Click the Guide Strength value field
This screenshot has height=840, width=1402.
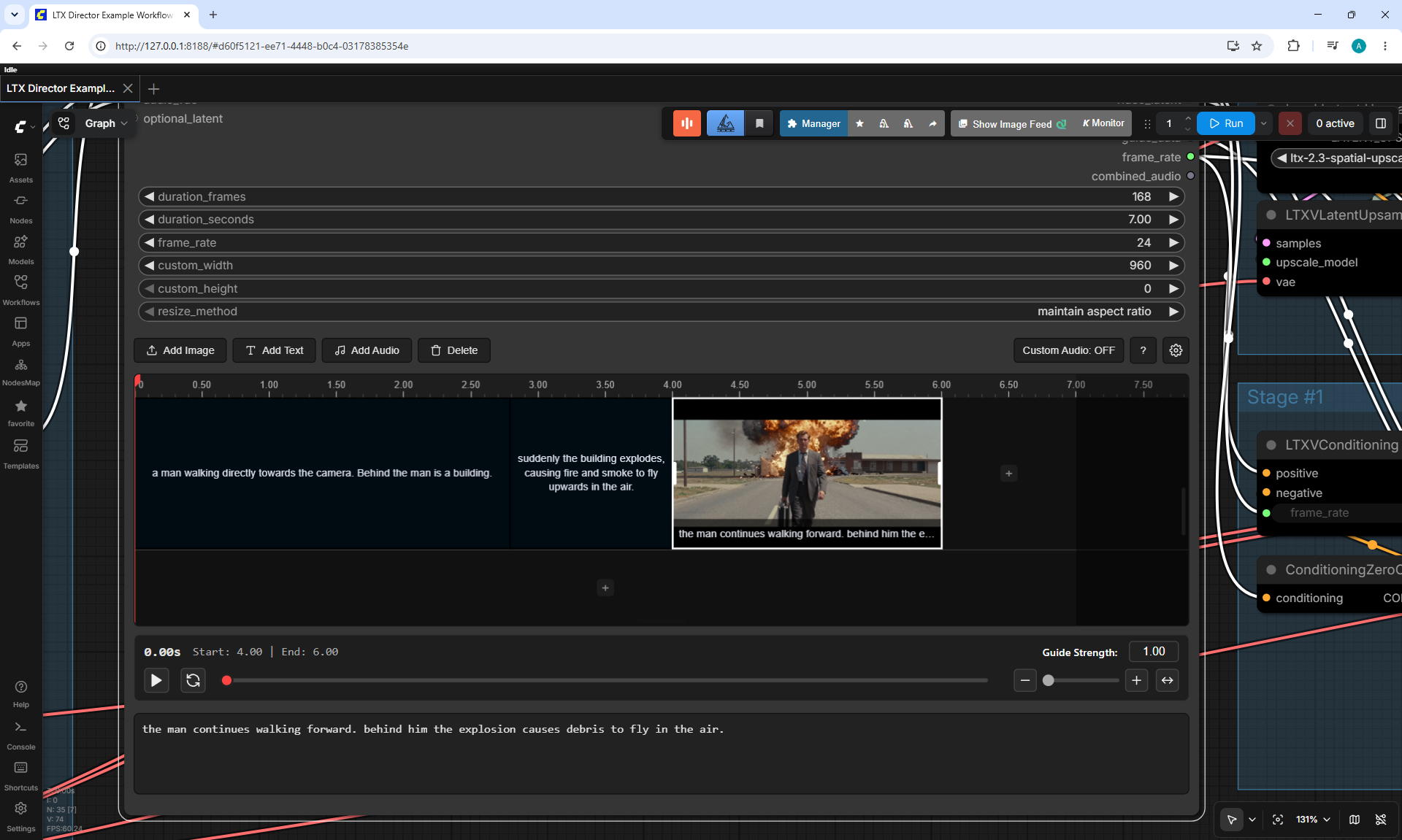pos(1154,652)
